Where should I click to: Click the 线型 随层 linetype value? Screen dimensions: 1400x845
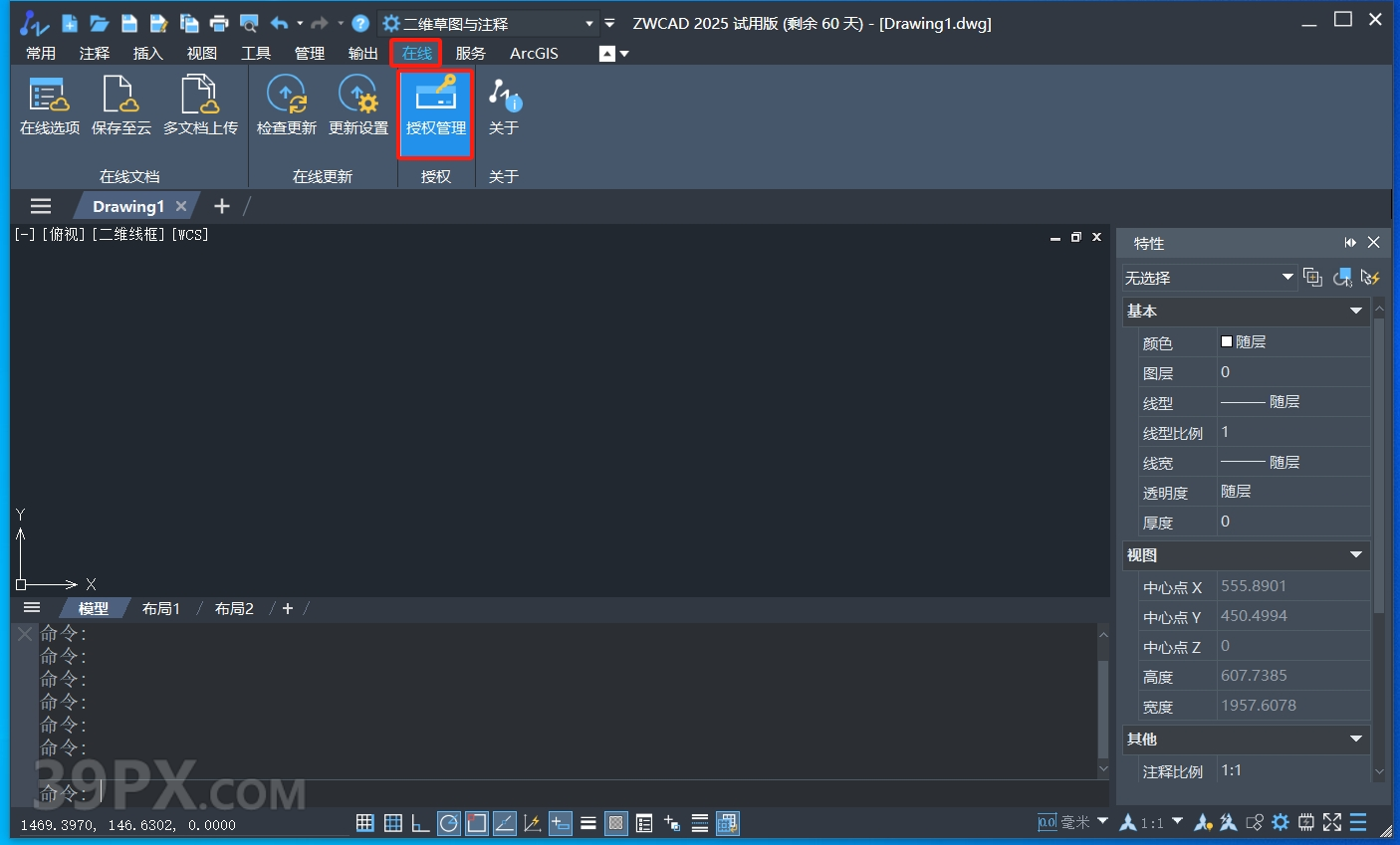[x=1293, y=402]
